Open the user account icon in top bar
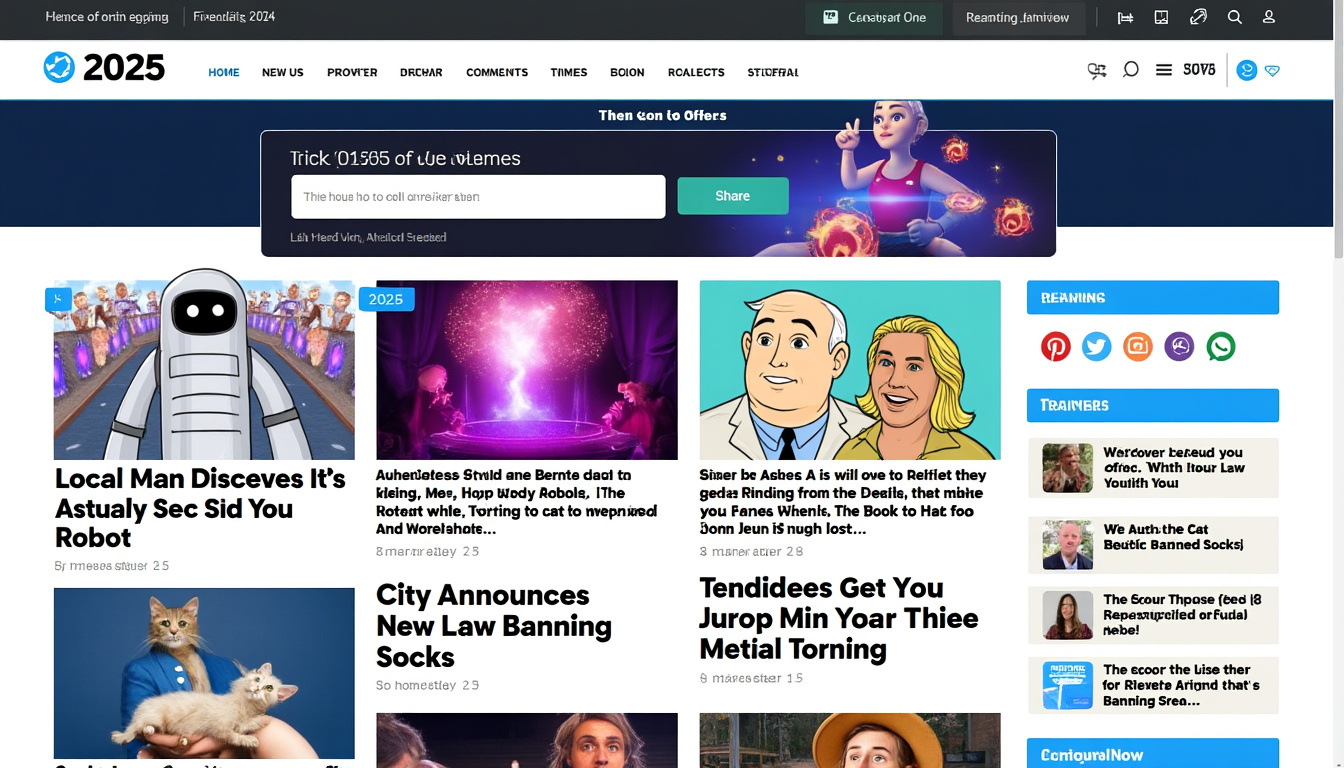Image resolution: width=1344 pixels, height=768 pixels. pyautogui.click(x=1269, y=17)
